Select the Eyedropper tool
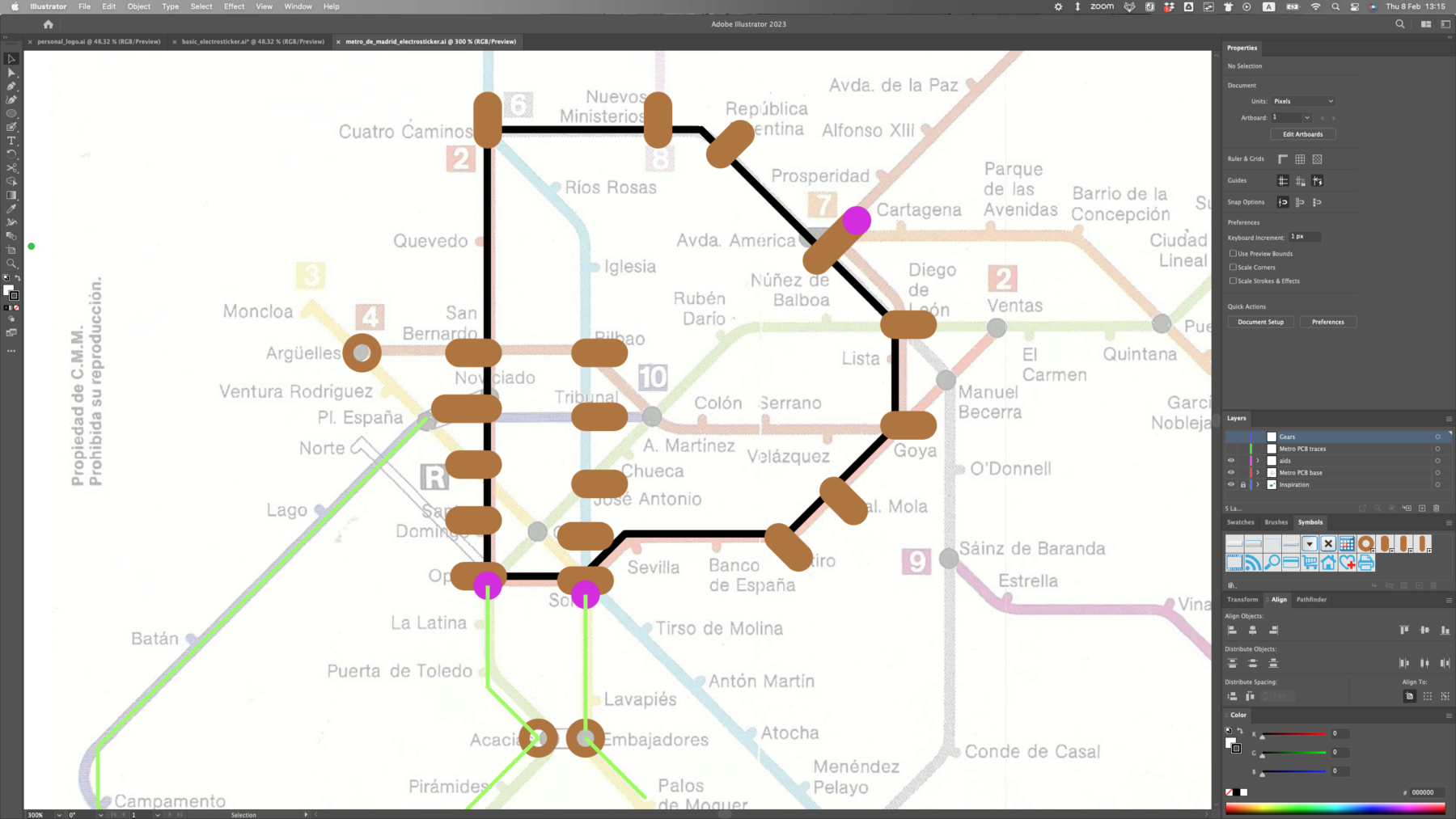Viewport: 1456px width, 819px height. pyautogui.click(x=11, y=209)
